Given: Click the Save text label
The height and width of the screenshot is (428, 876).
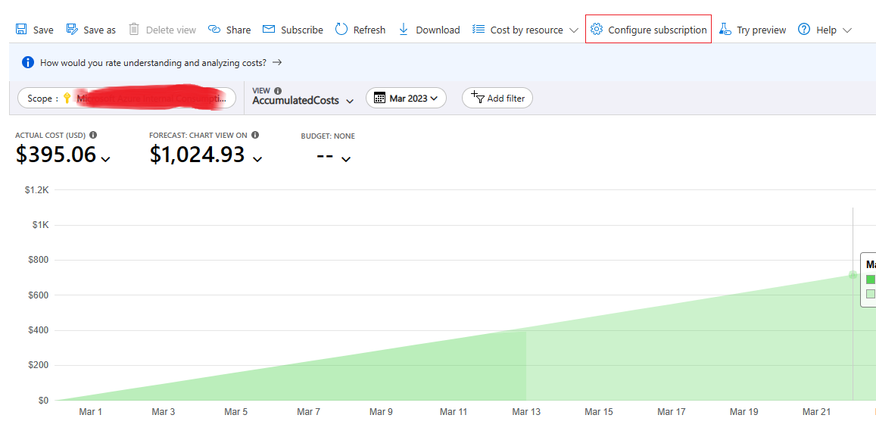Looking at the screenshot, I should [43, 30].
